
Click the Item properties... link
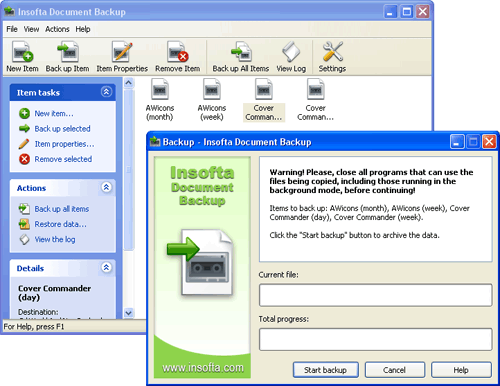pyautogui.click(x=65, y=144)
